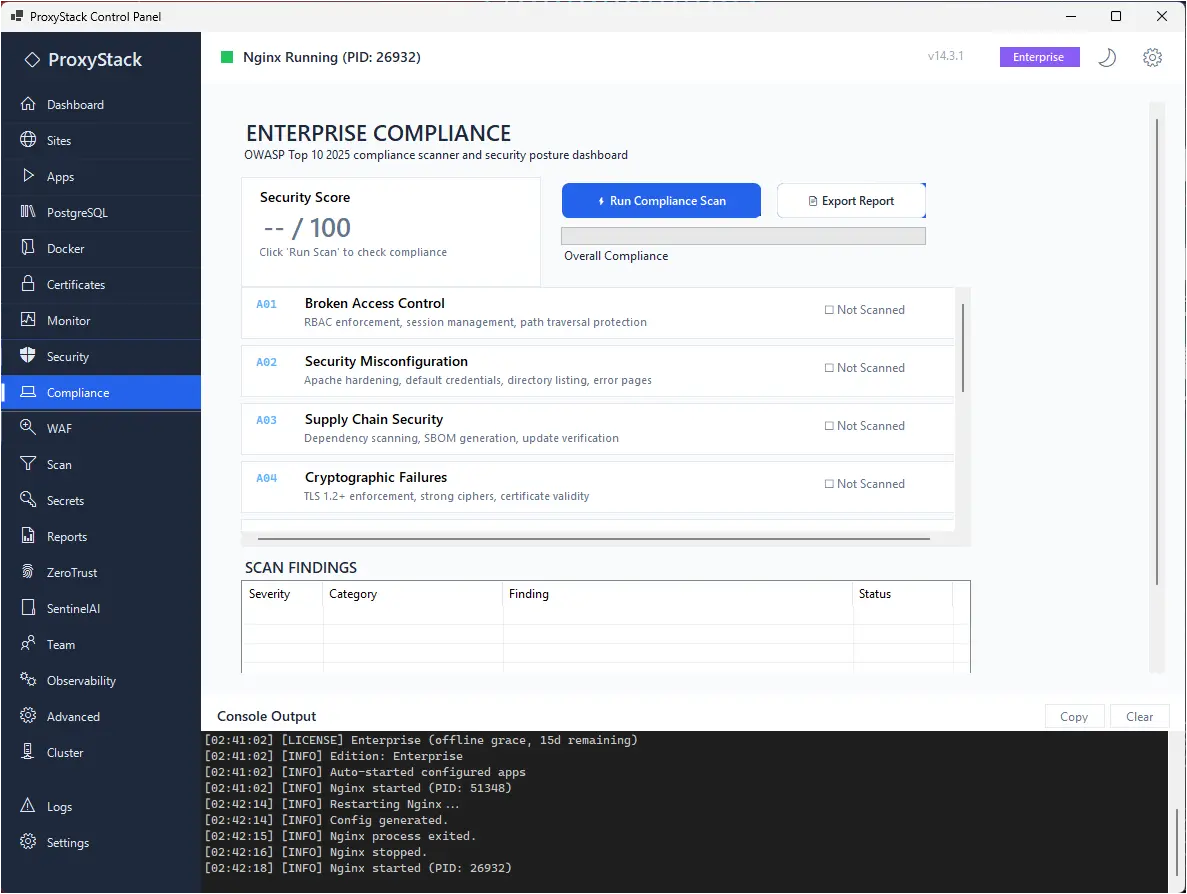The width and height of the screenshot is (1187, 894).
Task: Click the Team people icon
Action: click(x=28, y=643)
